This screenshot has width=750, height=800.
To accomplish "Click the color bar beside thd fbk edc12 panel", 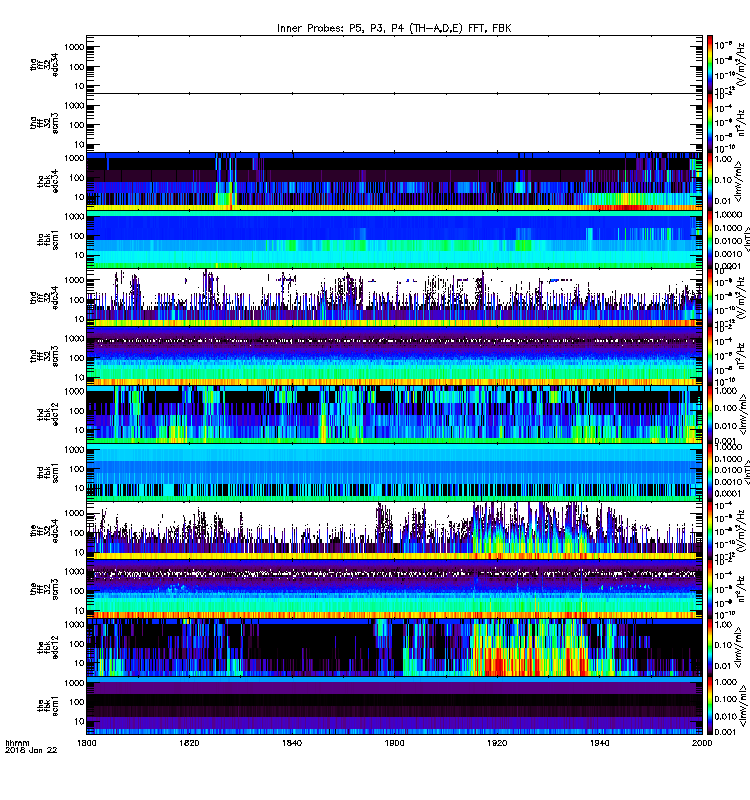I will pos(710,414).
